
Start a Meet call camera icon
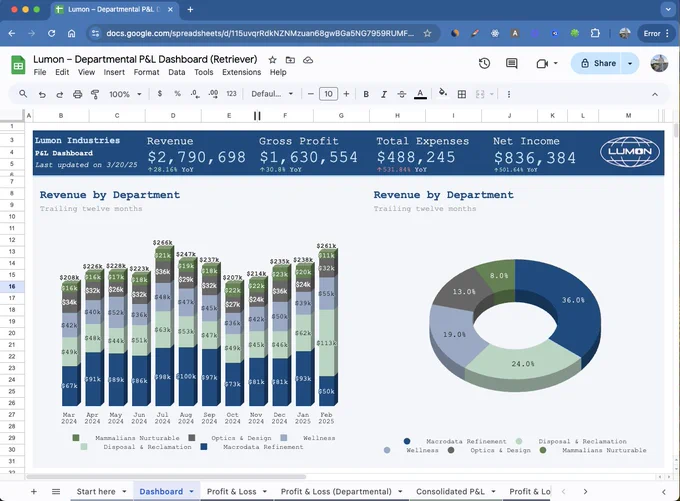[542, 64]
